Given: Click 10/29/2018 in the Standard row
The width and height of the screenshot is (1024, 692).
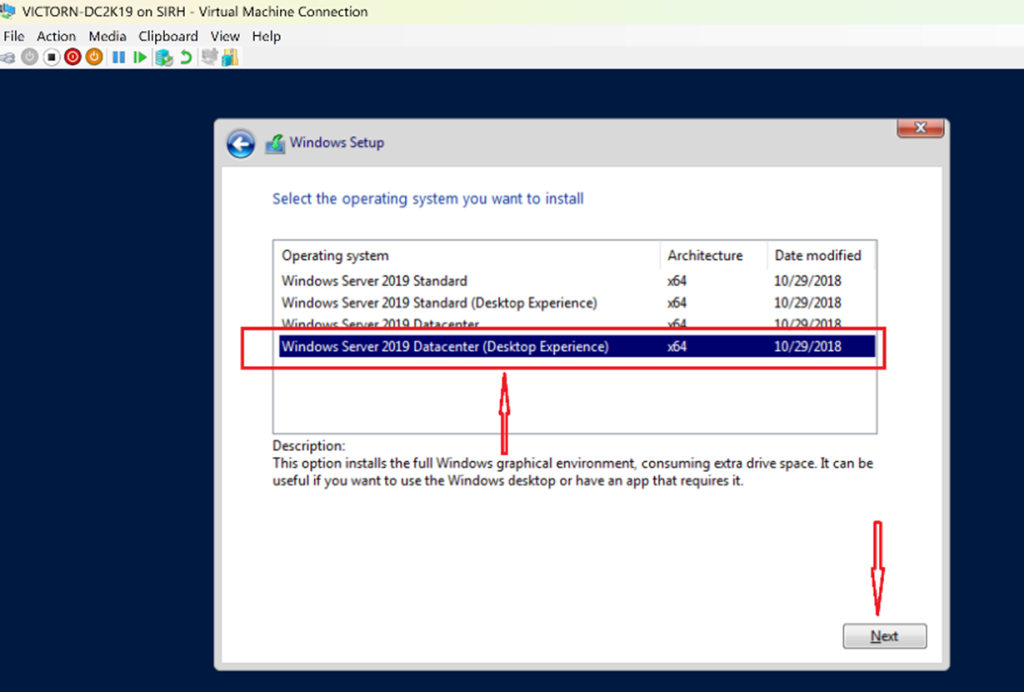Looking at the screenshot, I should tap(807, 281).
